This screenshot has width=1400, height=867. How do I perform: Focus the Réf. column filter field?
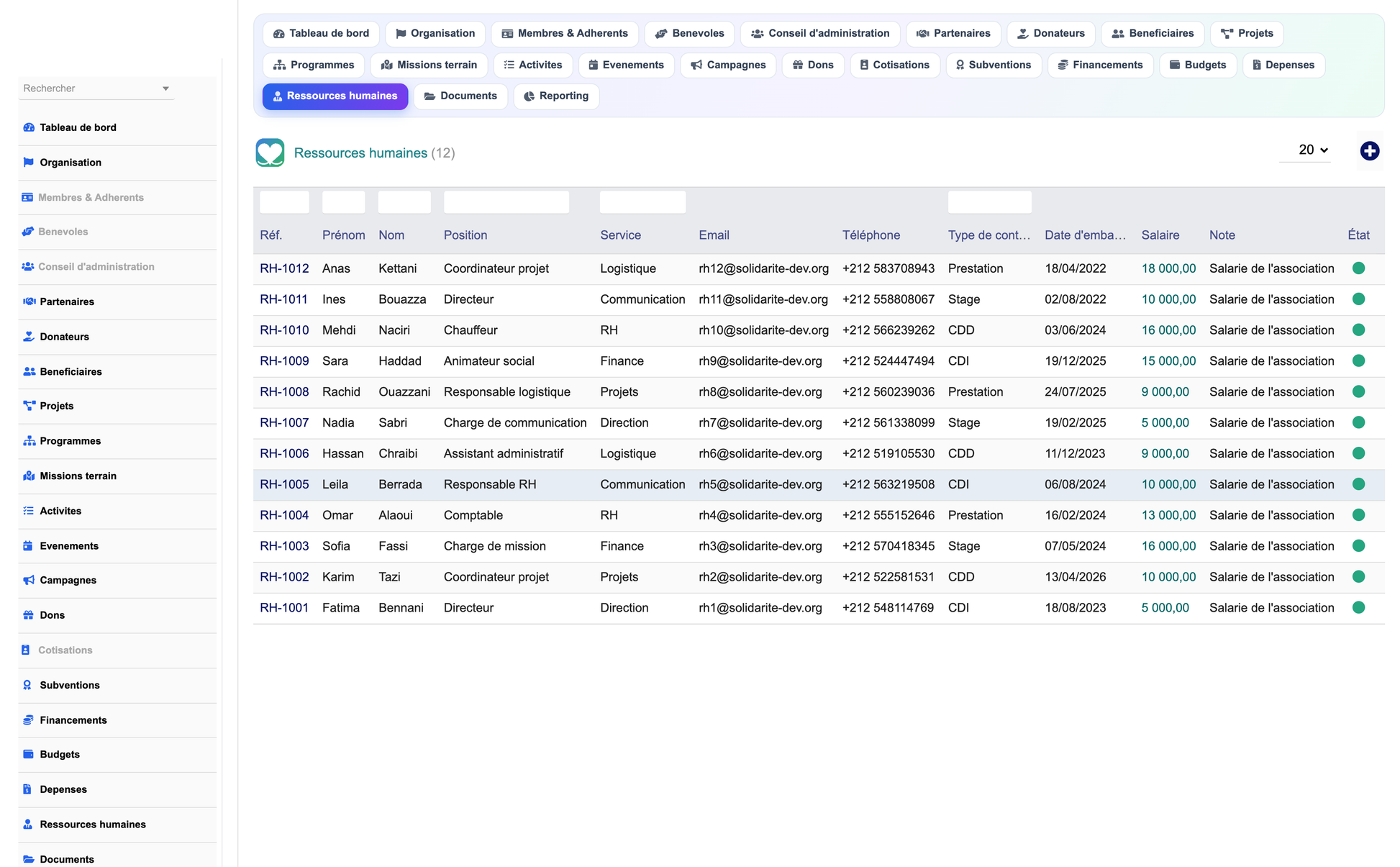click(x=284, y=202)
